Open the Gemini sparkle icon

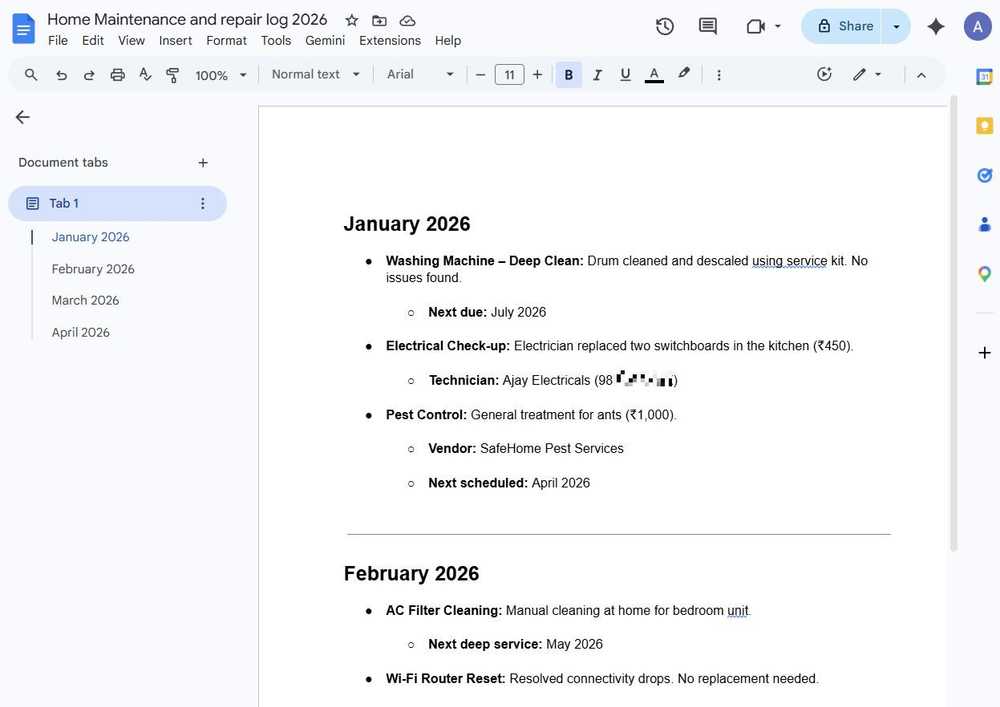(936, 26)
